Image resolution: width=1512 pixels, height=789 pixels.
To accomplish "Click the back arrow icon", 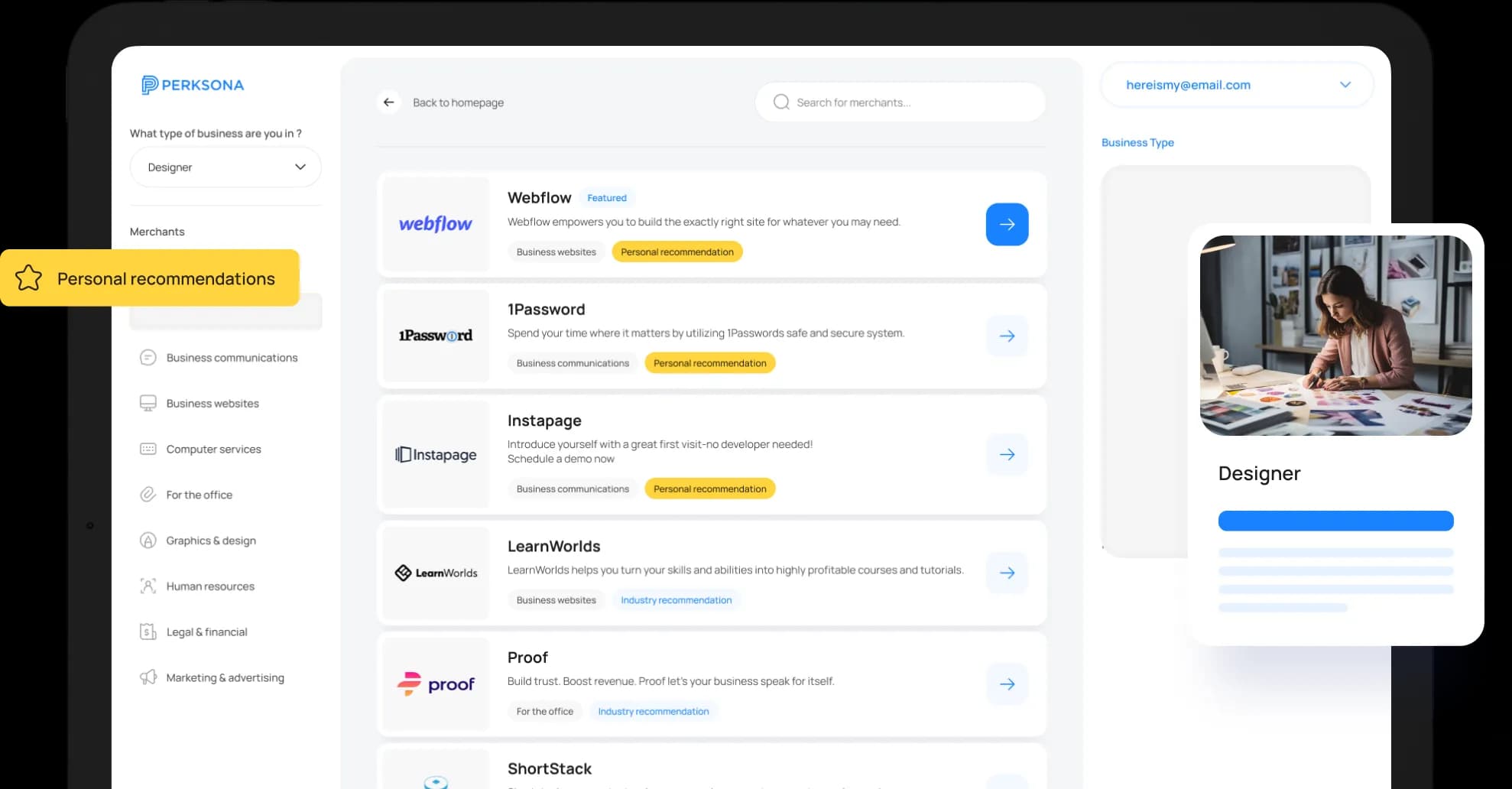I will tap(389, 102).
